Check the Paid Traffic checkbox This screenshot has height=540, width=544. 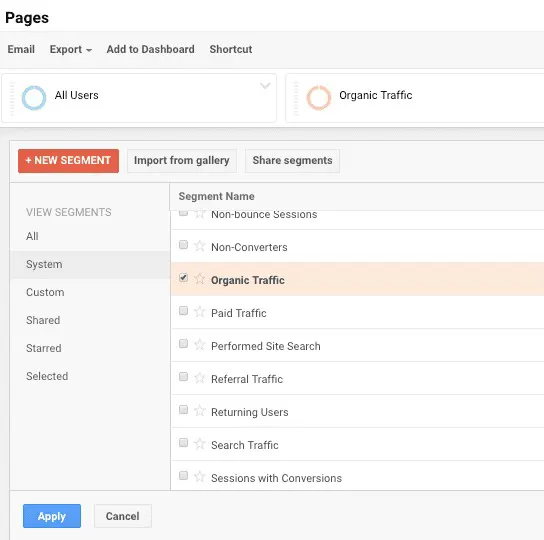click(184, 311)
